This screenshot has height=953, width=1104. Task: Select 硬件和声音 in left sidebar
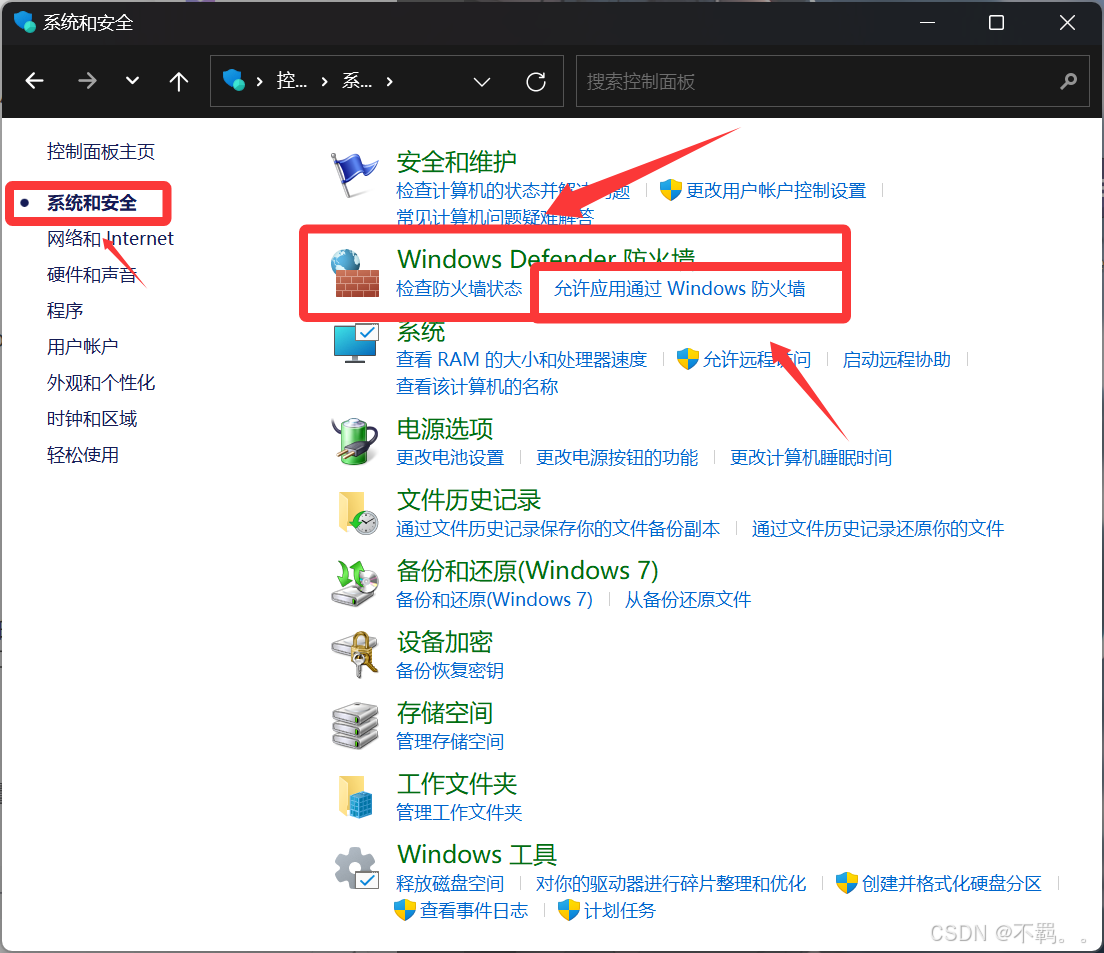point(92,275)
